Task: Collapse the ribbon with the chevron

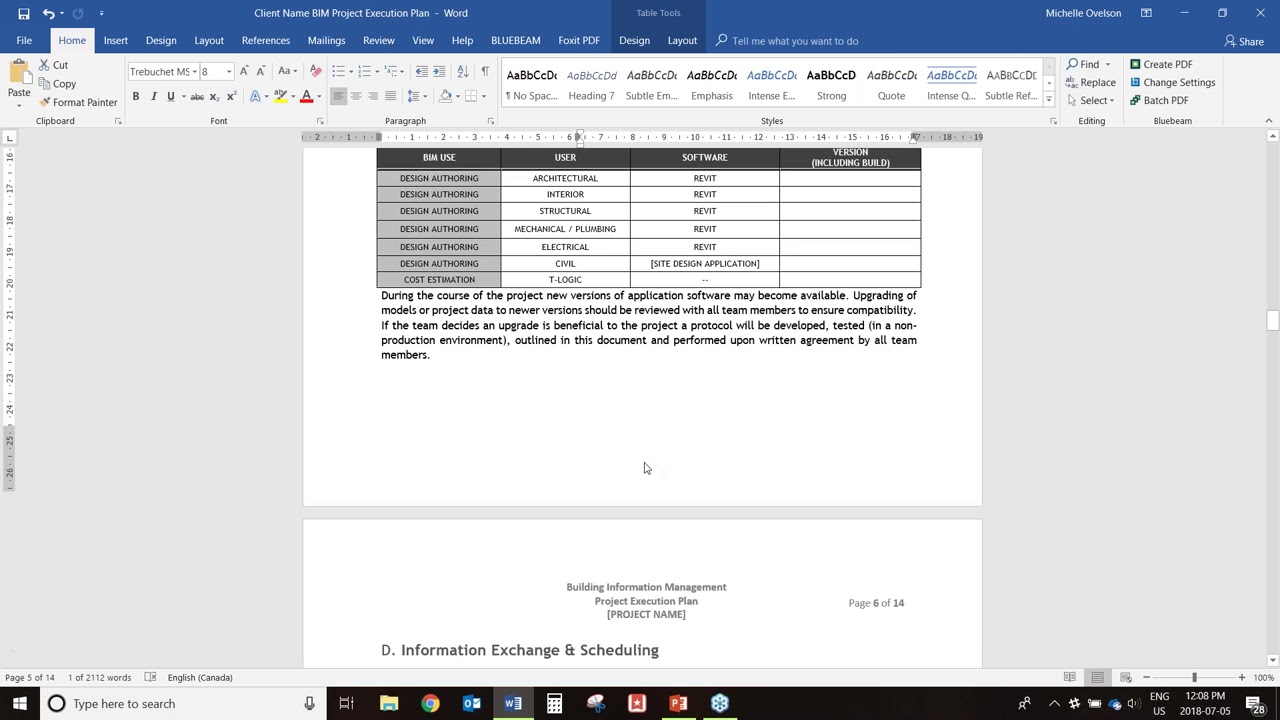Action: coord(1269,121)
